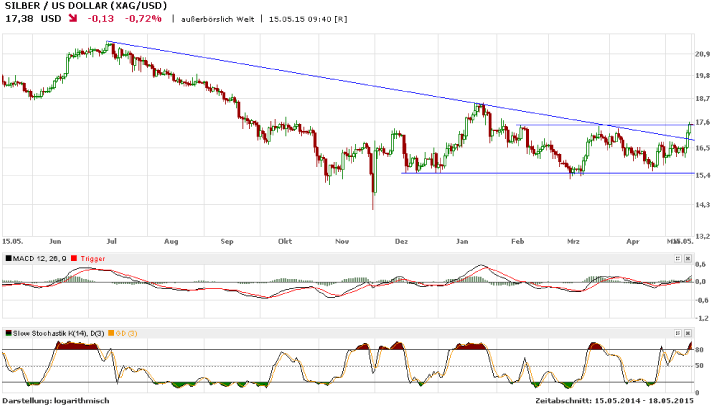Image resolution: width=713 pixels, height=406 pixels.
Task: Click the 20,9 price axis label
Action: [x=702, y=54]
